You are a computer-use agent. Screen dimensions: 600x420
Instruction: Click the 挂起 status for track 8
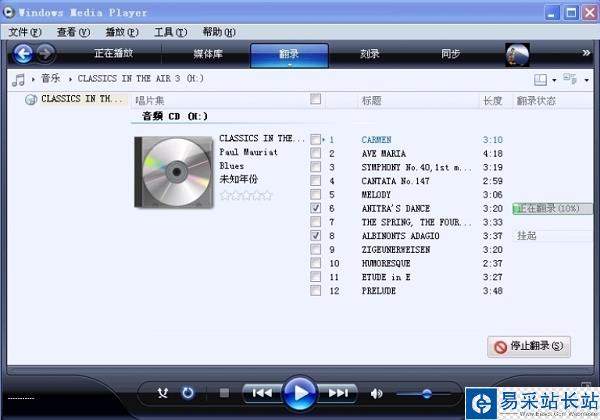(527, 236)
